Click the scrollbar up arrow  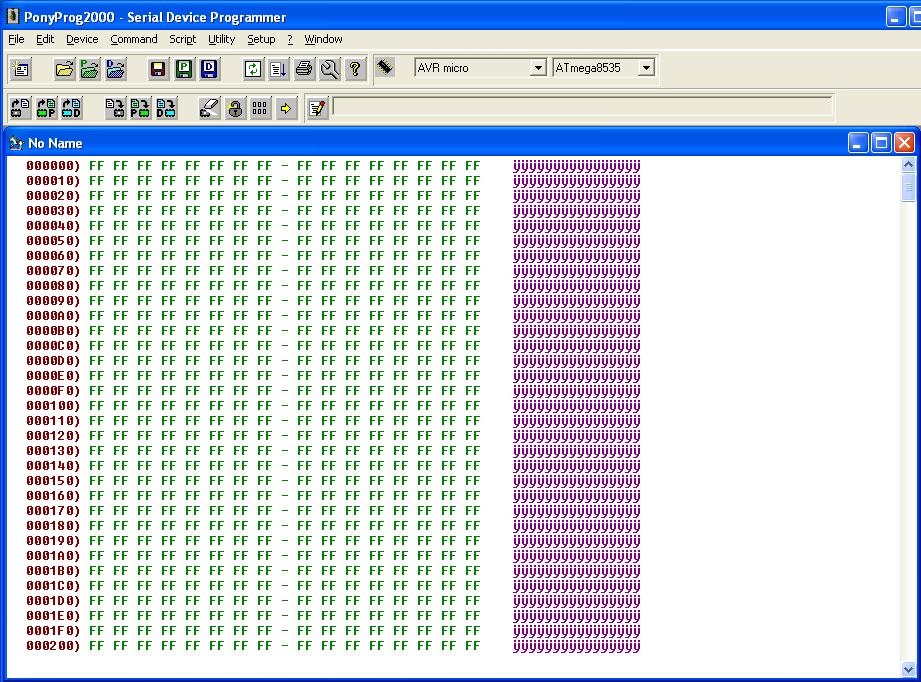[x=908, y=164]
